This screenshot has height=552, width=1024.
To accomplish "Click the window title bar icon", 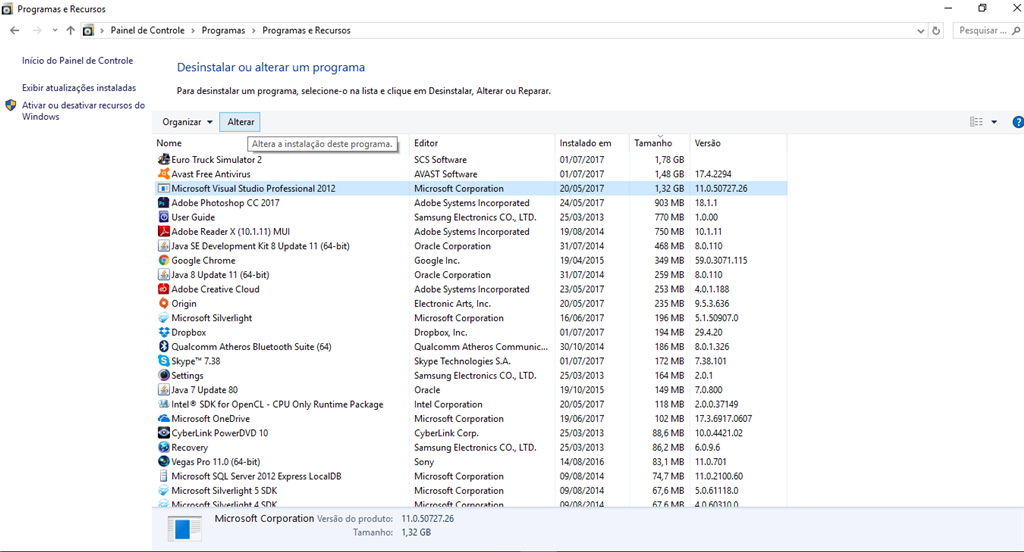I will pyautogui.click(x=7, y=9).
